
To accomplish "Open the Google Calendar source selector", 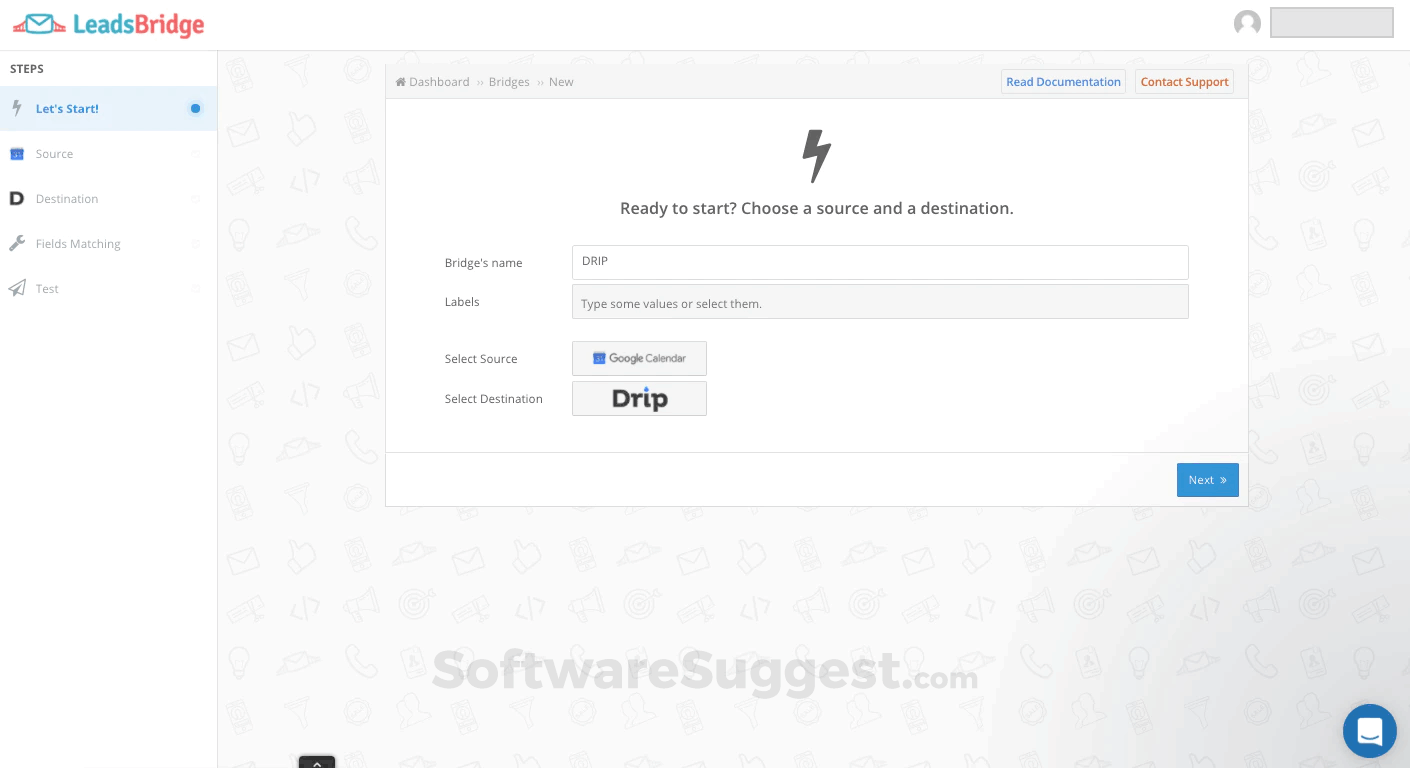I will click(x=639, y=358).
